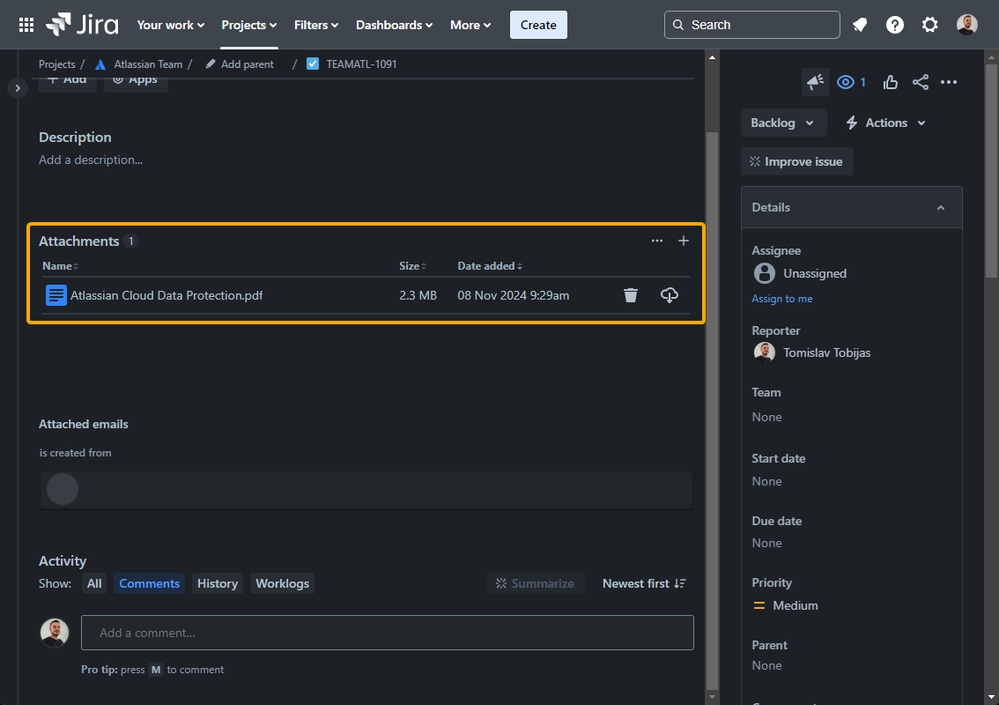
Task: Click the Add parent pencil icon
Action: click(210, 64)
